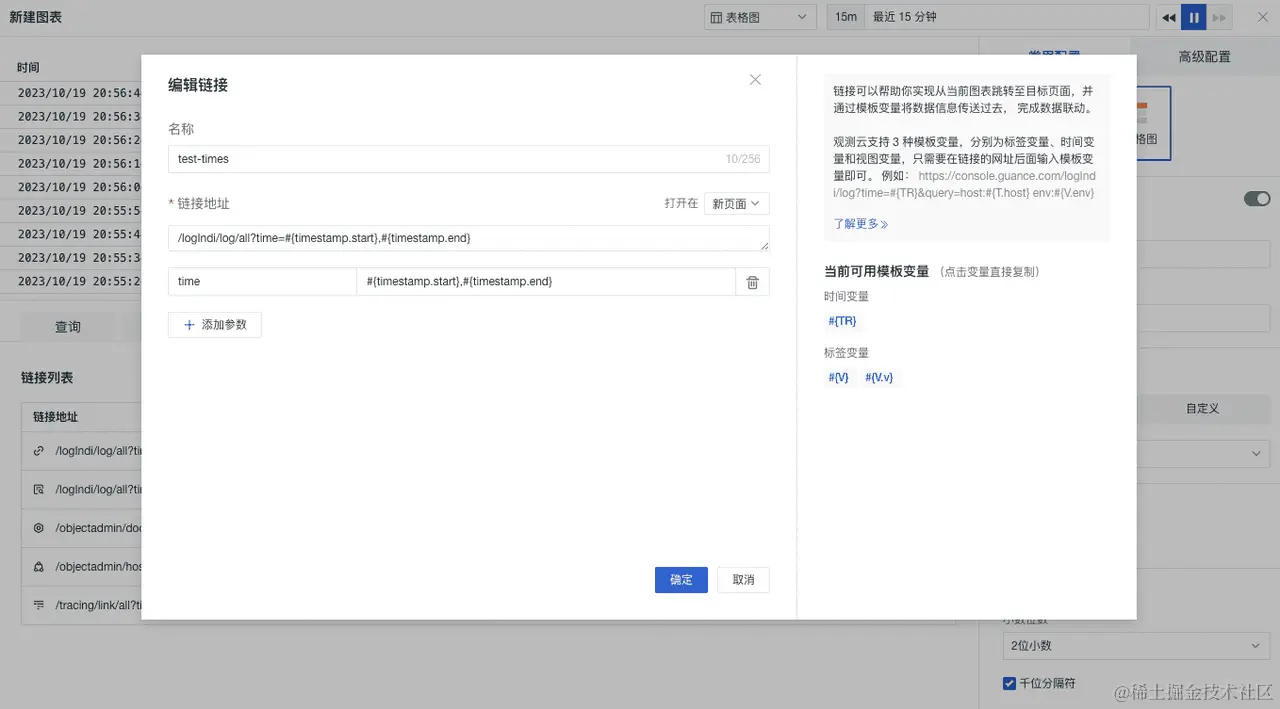The width and height of the screenshot is (1280, 709).
Task: Open the 新页面 open-in dropdown
Action: click(x=736, y=204)
